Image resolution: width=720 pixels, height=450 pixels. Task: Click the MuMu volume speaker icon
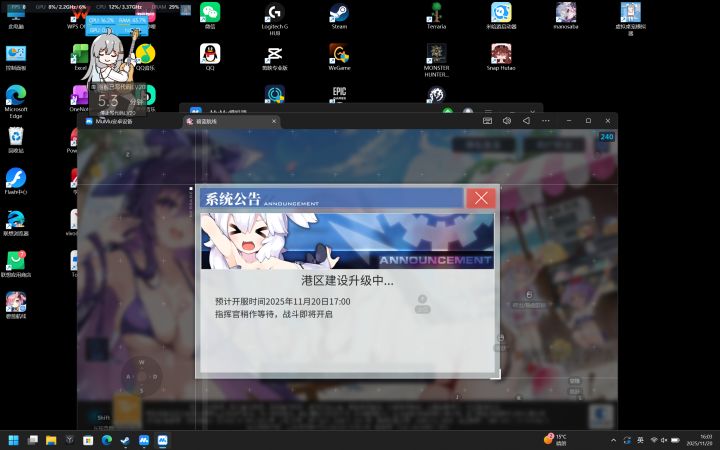pos(507,121)
